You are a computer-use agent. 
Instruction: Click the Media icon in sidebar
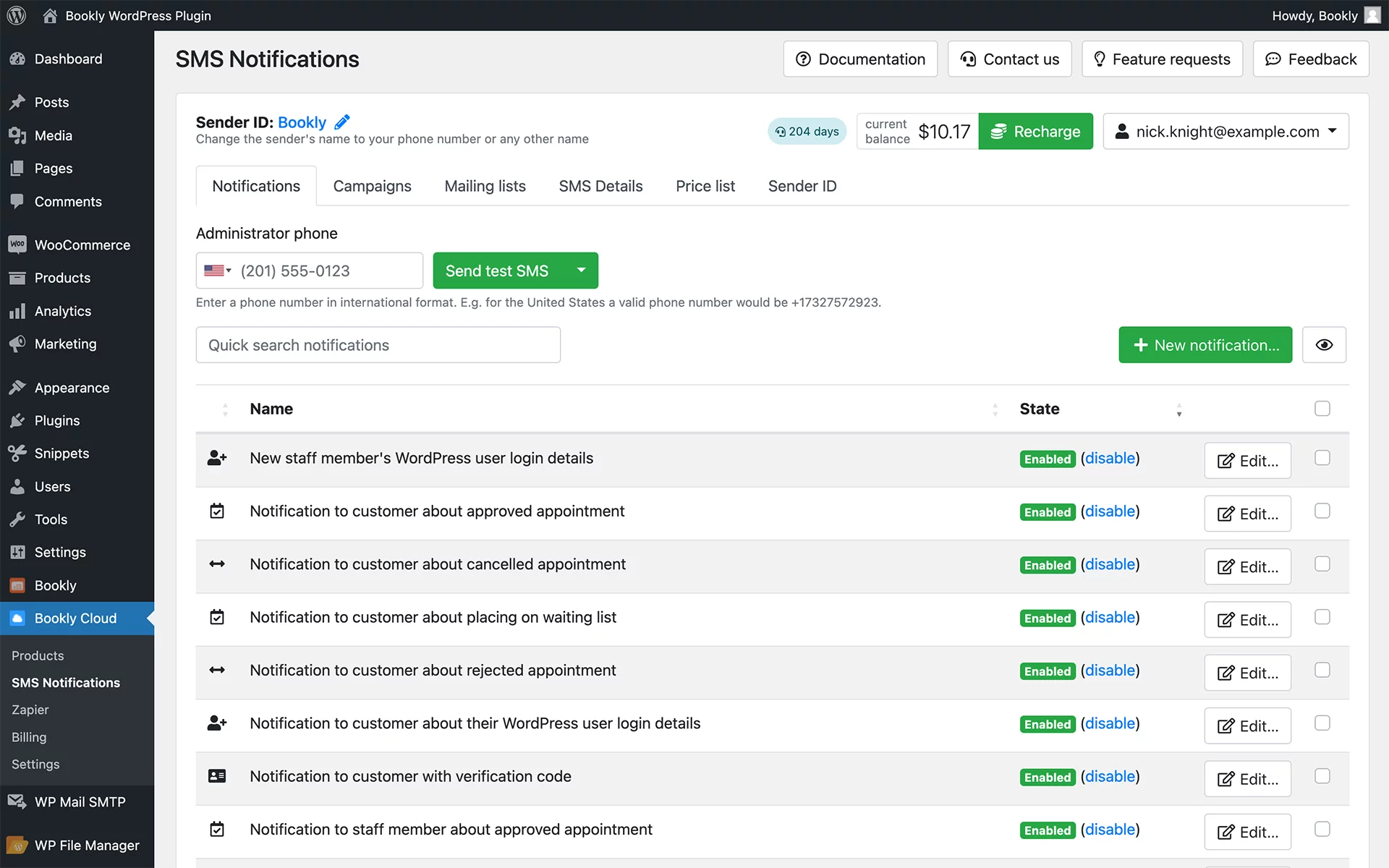point(17,135)
